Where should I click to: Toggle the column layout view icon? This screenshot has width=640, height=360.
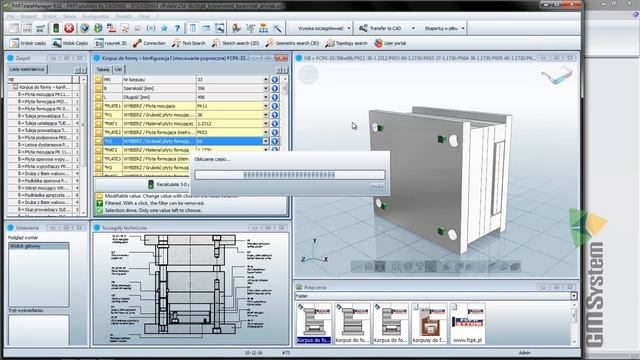(x=192, y=28)
